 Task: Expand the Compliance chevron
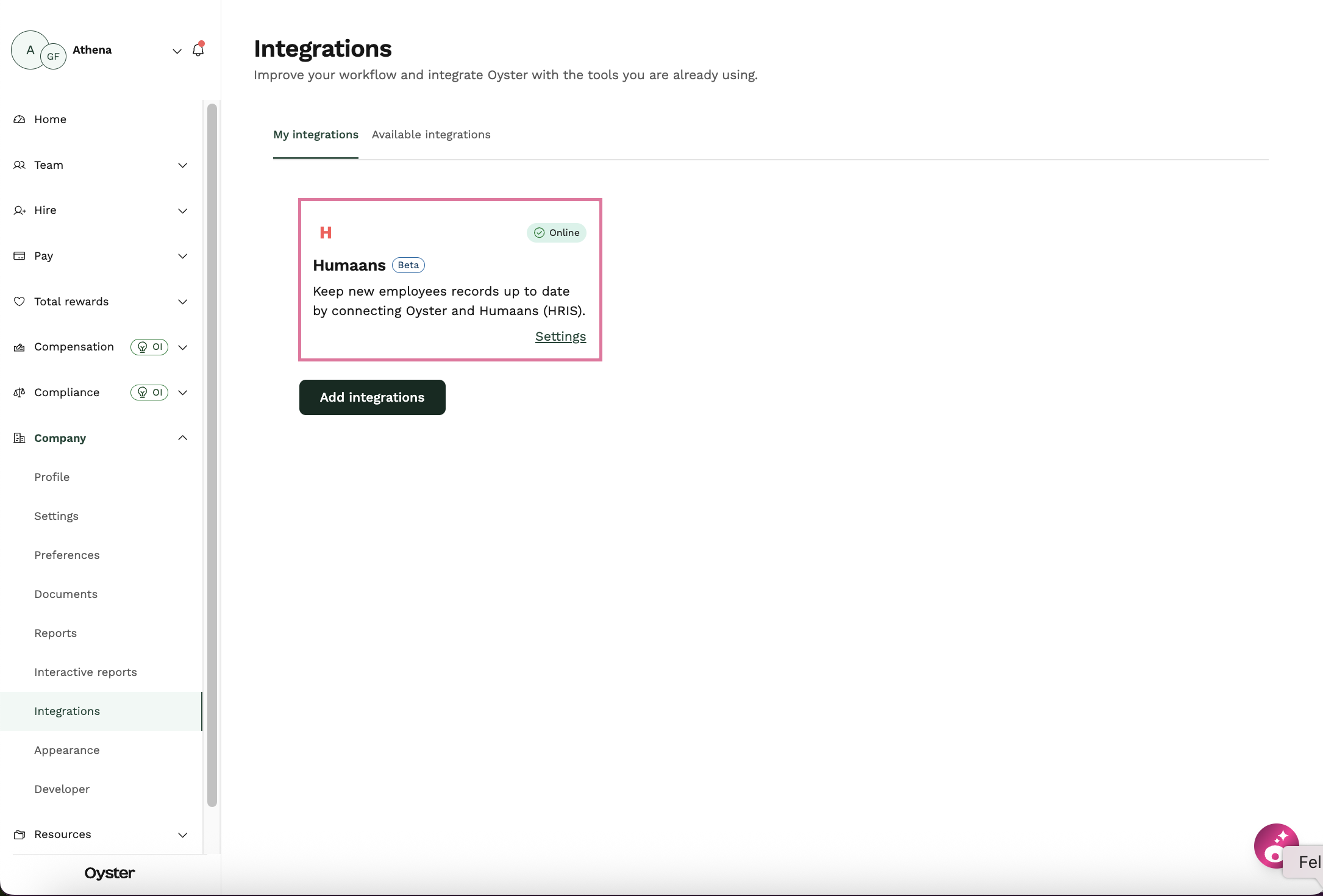pyautogui.click(x=182, y=393)
